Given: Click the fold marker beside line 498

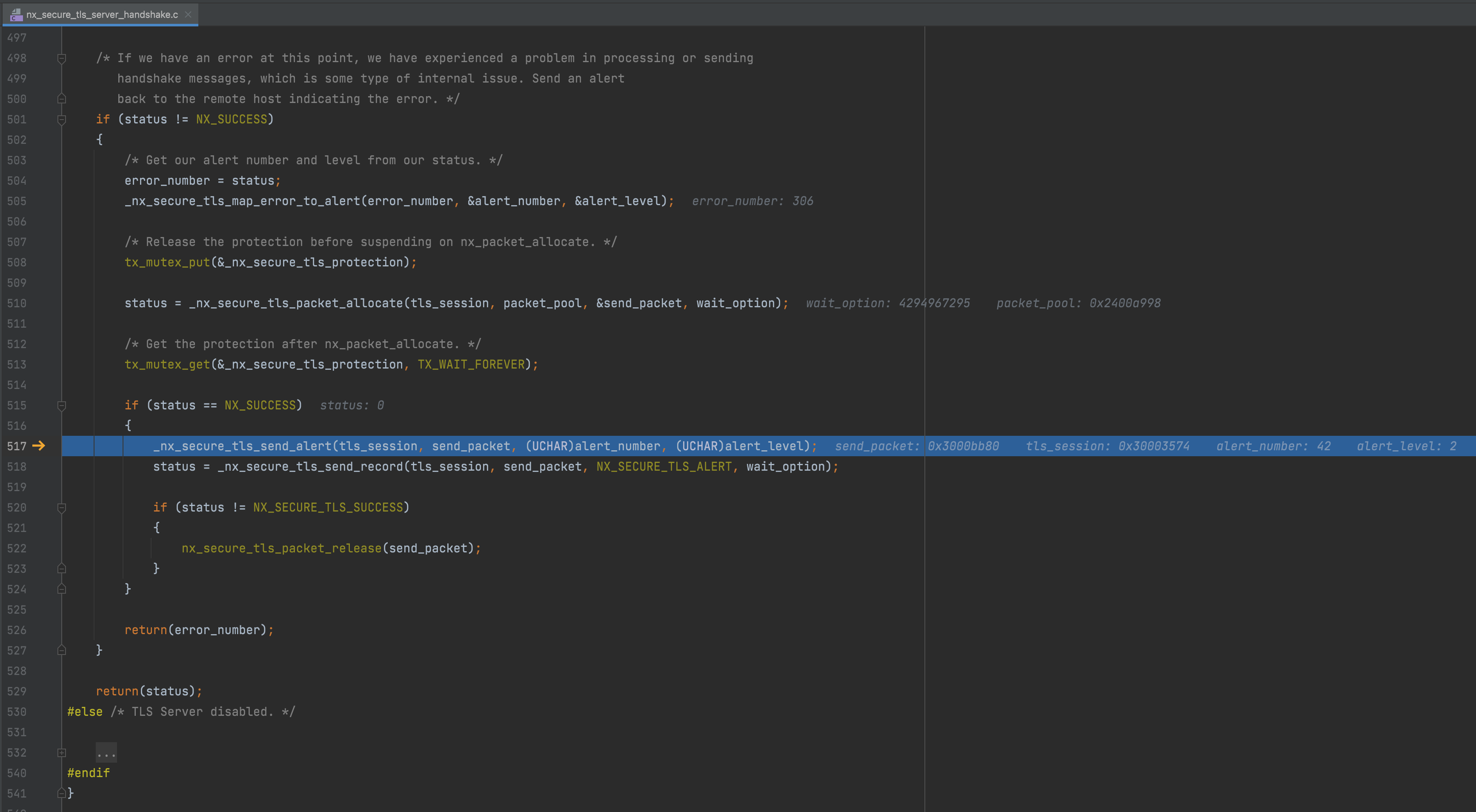Looking at the screenshot, I should click(61, 58).
